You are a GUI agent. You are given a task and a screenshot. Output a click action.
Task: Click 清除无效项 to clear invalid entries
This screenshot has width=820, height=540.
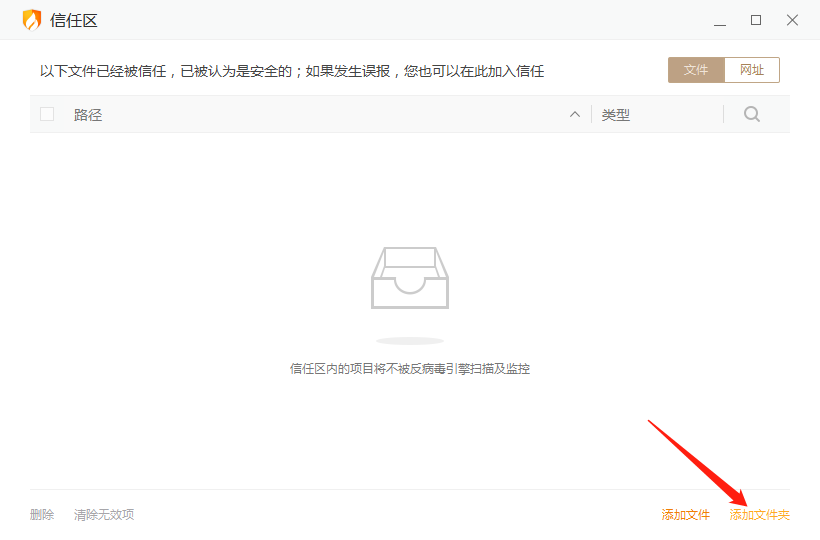coord(104,514)
